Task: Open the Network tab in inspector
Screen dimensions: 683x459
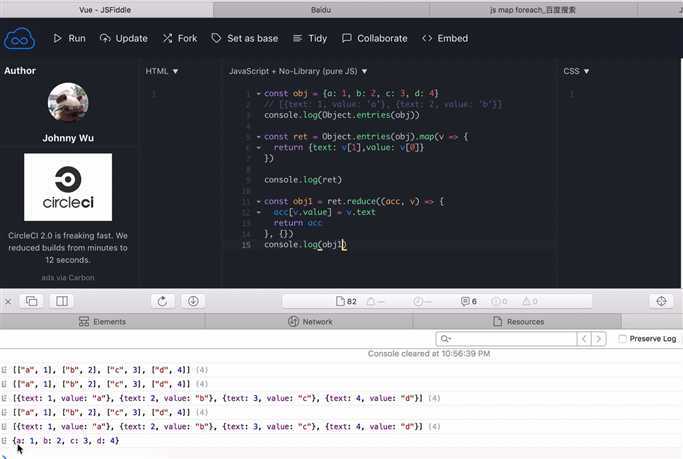Action: 310,322
